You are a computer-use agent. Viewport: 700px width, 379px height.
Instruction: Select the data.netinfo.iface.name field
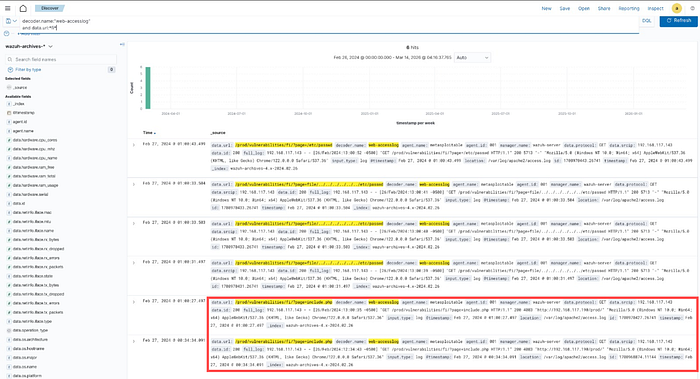[x=33, y=231]
